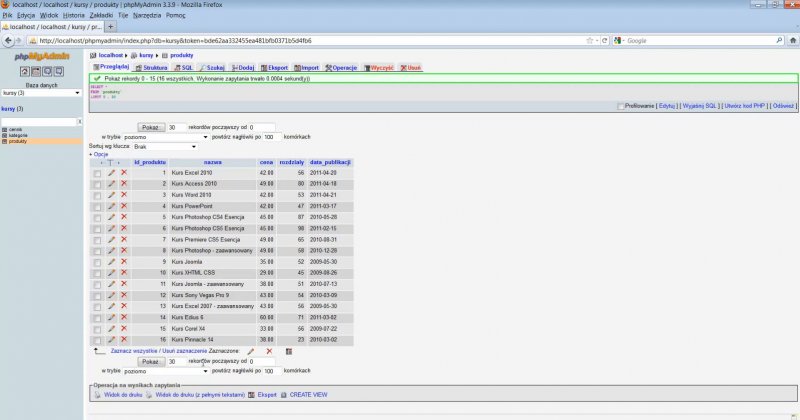800x420 pixels.
Task: Tick the checkbox for Kurs Pinnacle 14
Action: [97, 339]
